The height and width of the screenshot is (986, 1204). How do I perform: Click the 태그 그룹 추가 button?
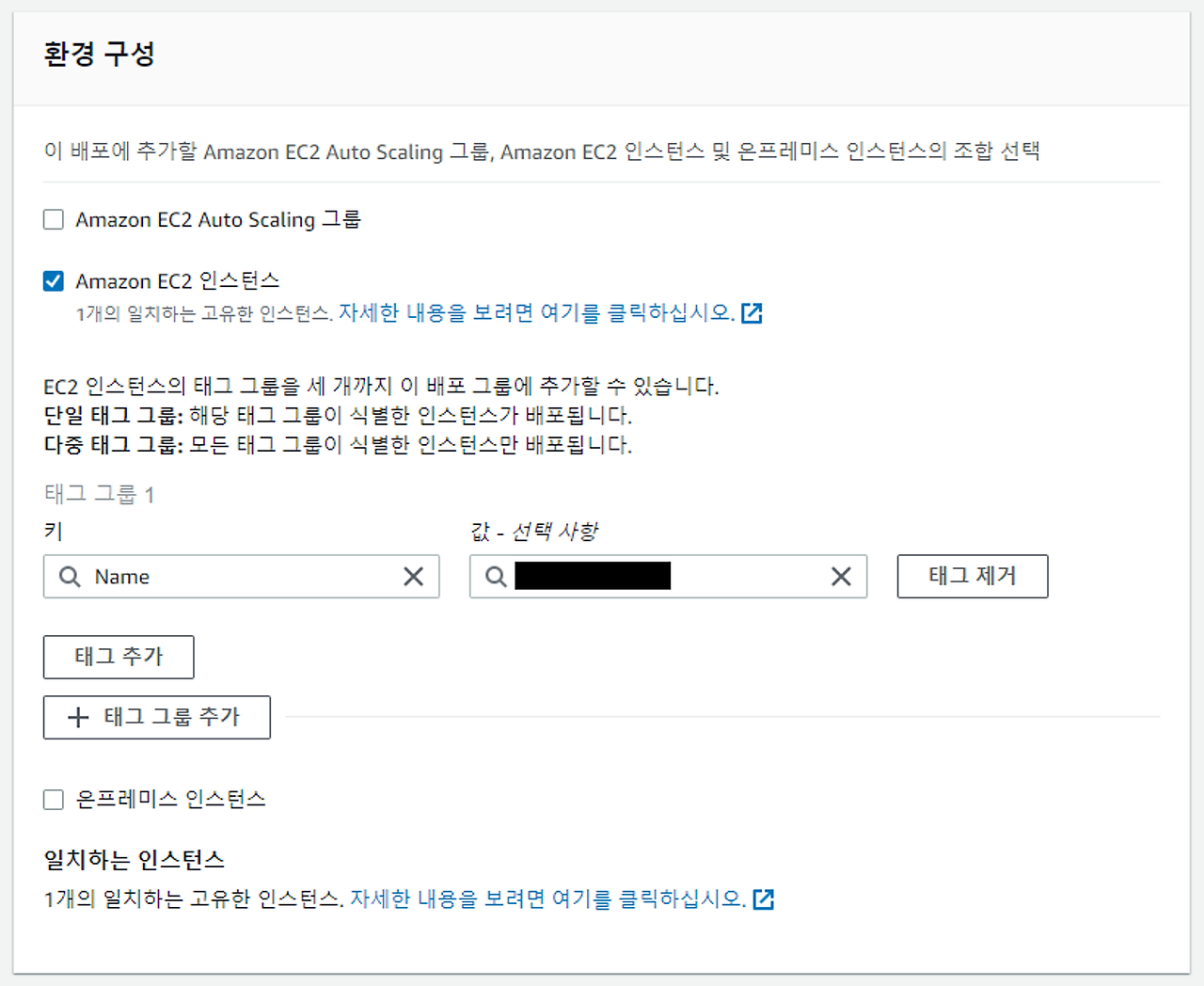click(156, 717)
